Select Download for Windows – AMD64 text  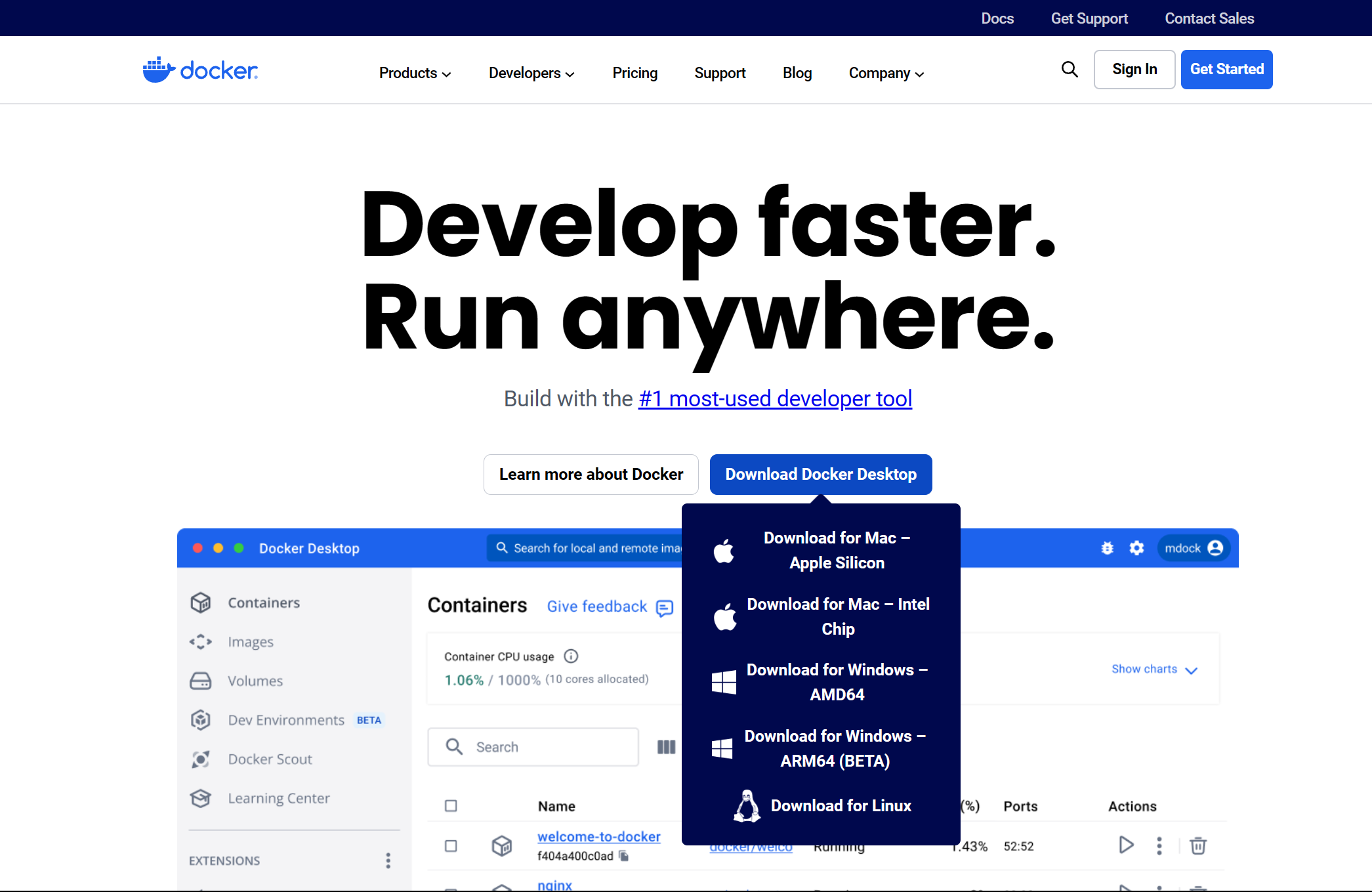point(837,682)
